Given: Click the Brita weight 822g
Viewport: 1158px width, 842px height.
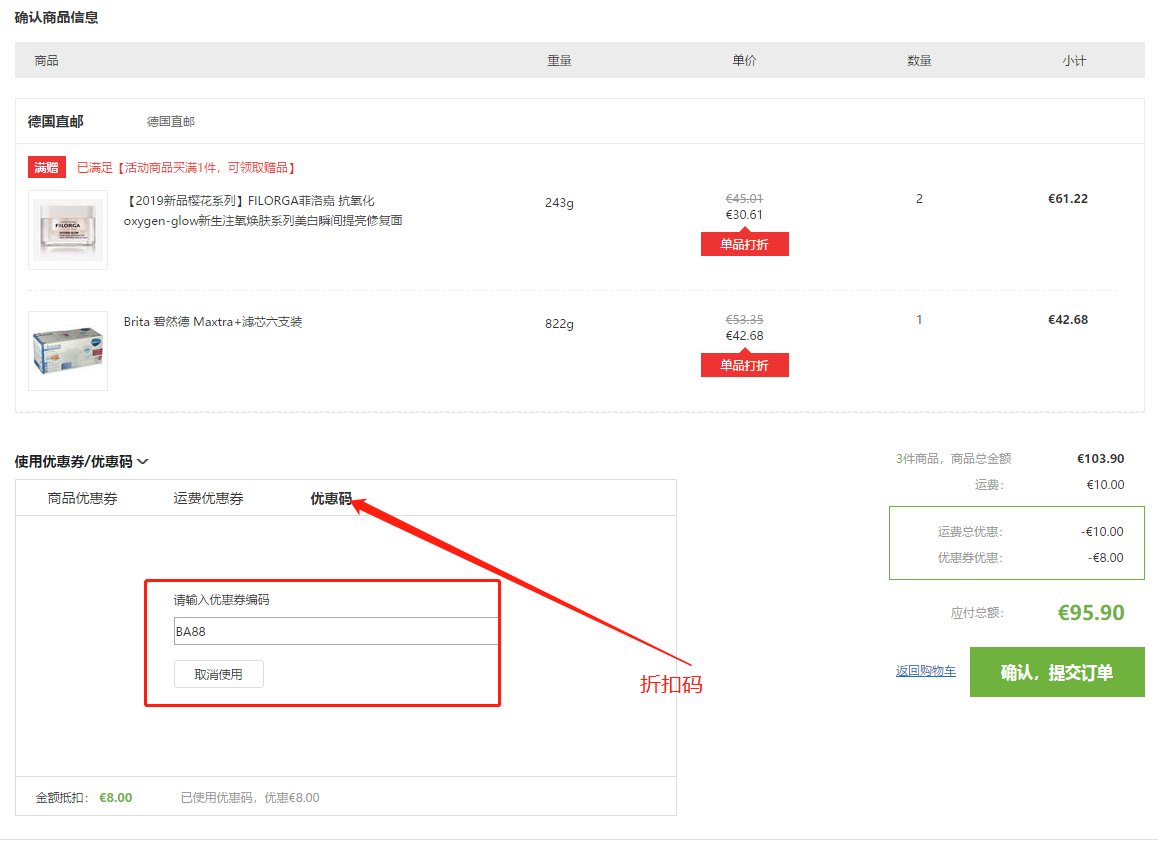Looking at the screenshot, I should (x=559, y=324).
